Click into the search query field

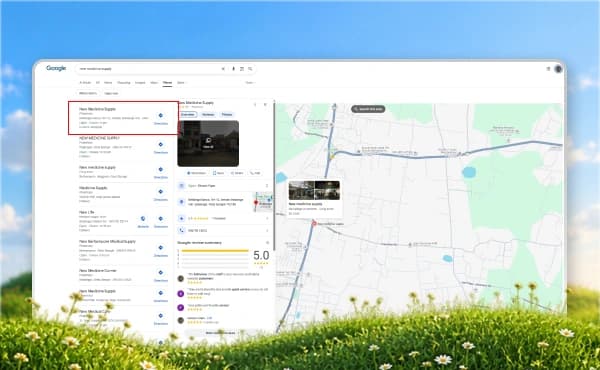tap(147, 69)
